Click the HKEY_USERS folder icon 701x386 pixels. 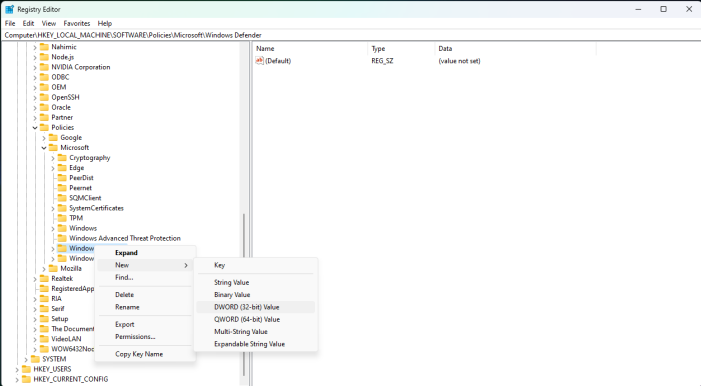[26, 369]
